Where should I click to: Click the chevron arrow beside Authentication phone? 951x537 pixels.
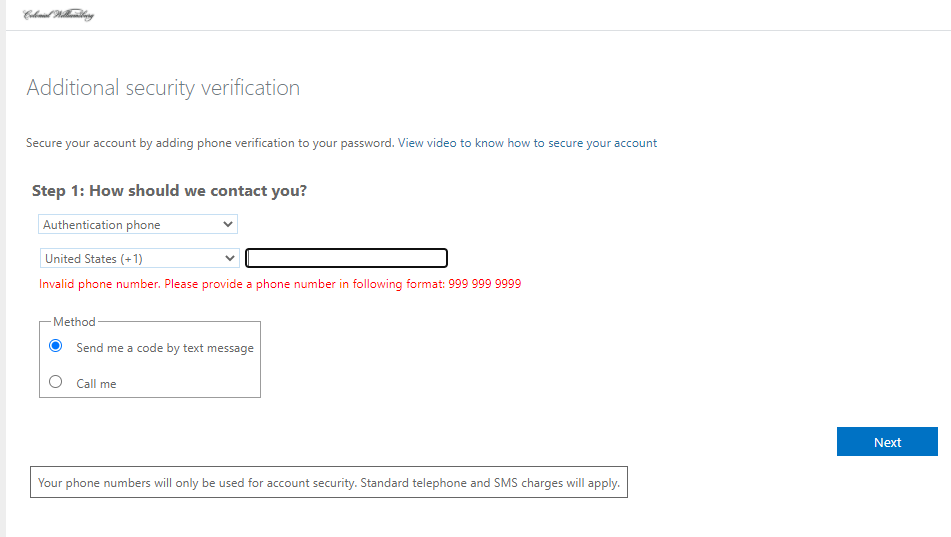coord(227,225)
